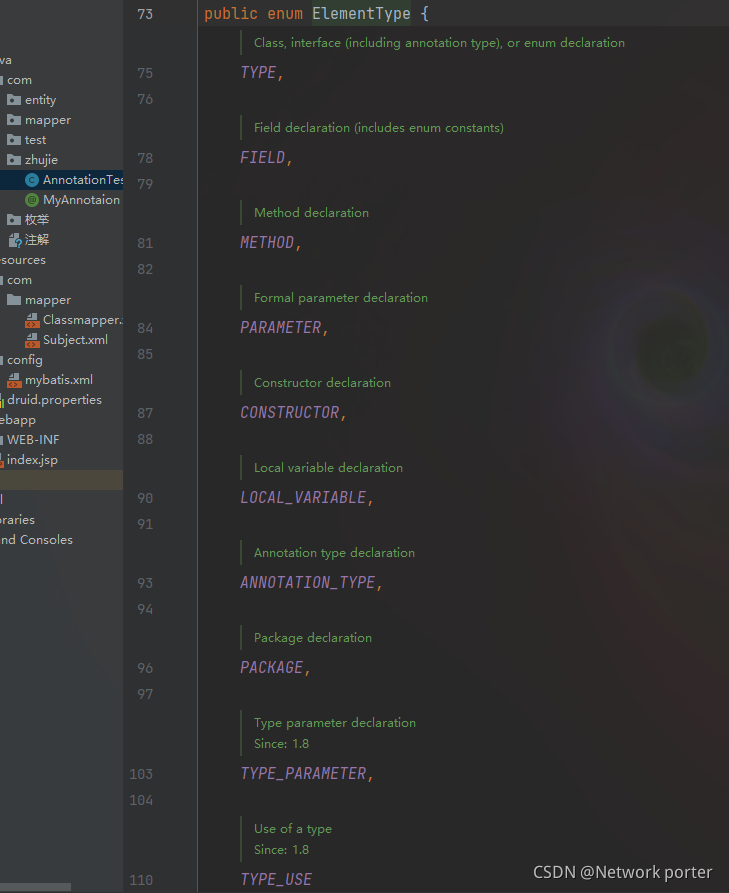The width and height of the screenshot is (729, 893).
Task: Click line number 73 in gutter
Action: click(x=145, y=14)
